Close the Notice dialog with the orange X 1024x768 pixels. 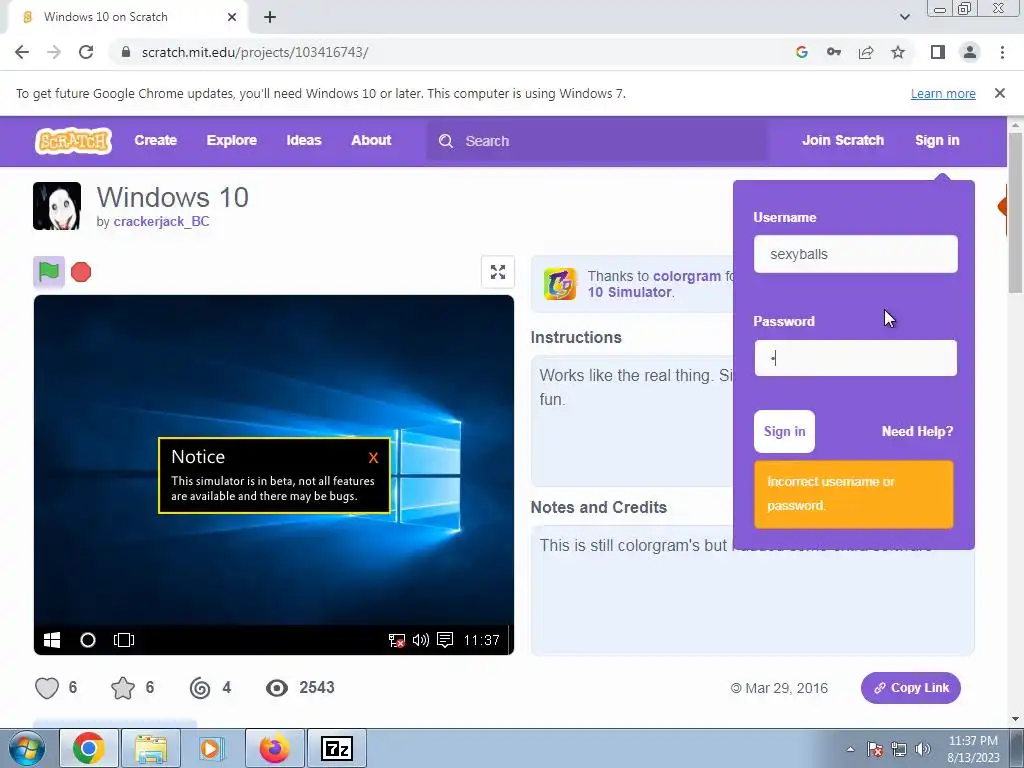click(x=374, y=458)
